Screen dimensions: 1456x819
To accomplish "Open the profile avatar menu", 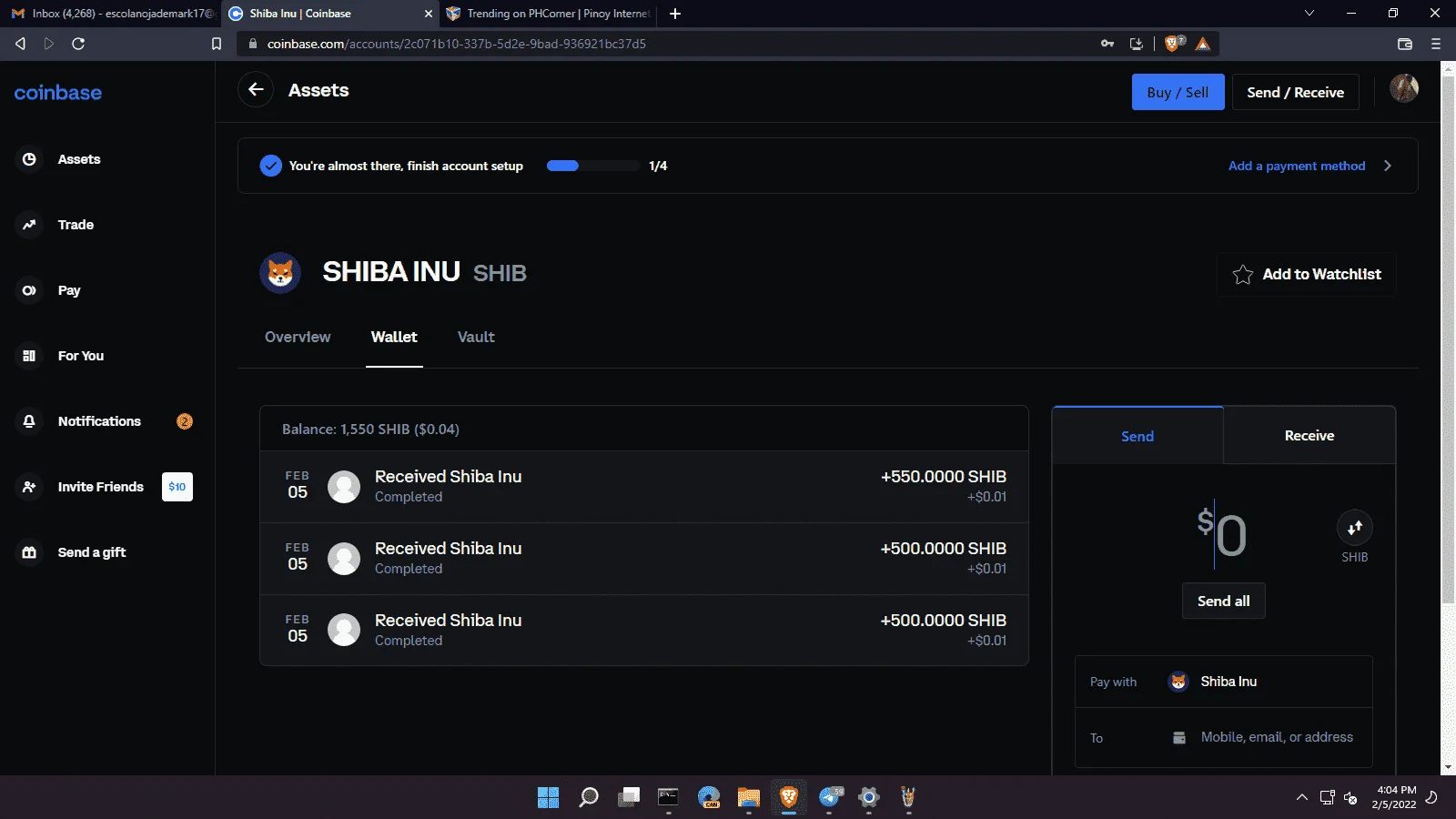I will click(x=1404, y=88).
